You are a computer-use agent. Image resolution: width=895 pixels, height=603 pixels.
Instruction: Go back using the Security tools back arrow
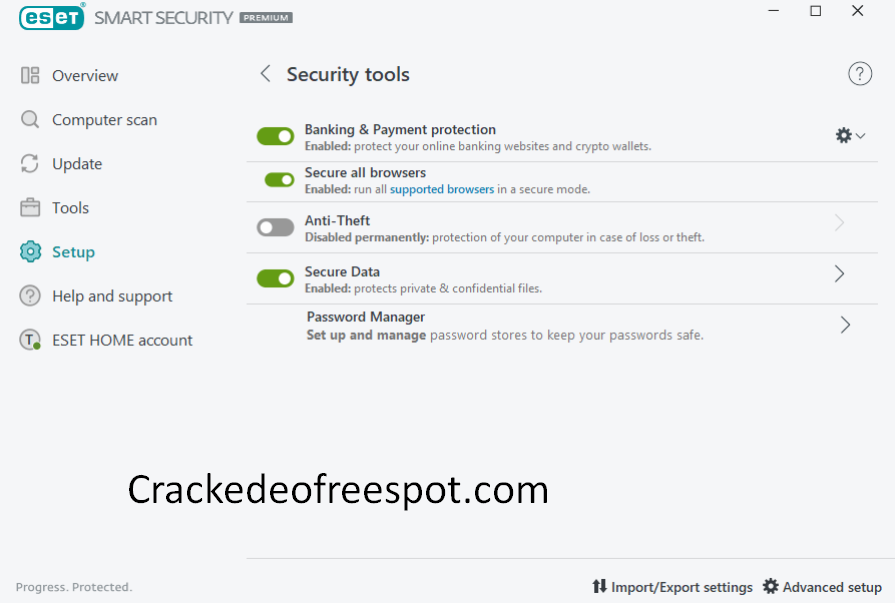point(264,73)
